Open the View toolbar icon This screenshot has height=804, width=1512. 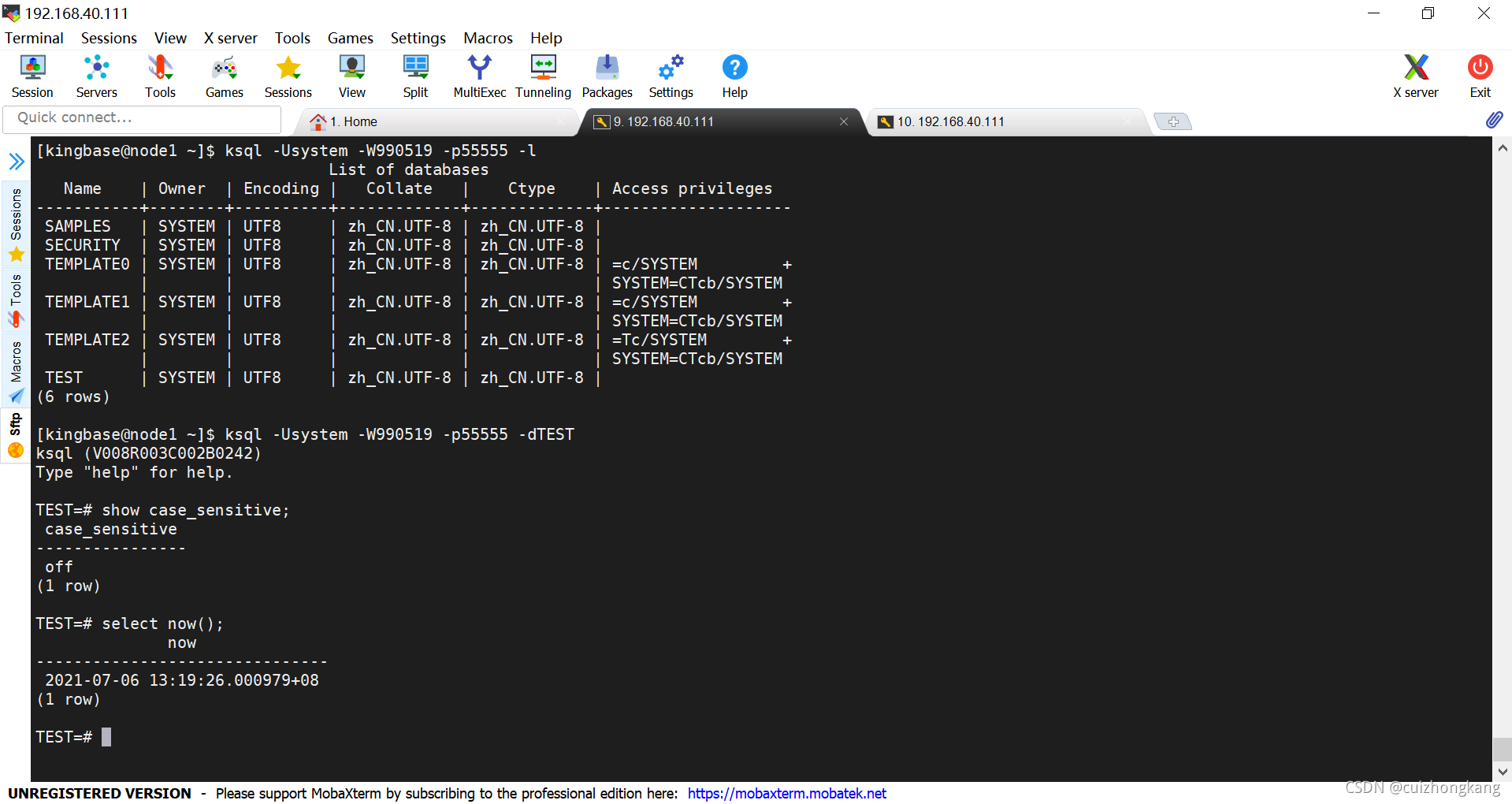pos(352,76)
